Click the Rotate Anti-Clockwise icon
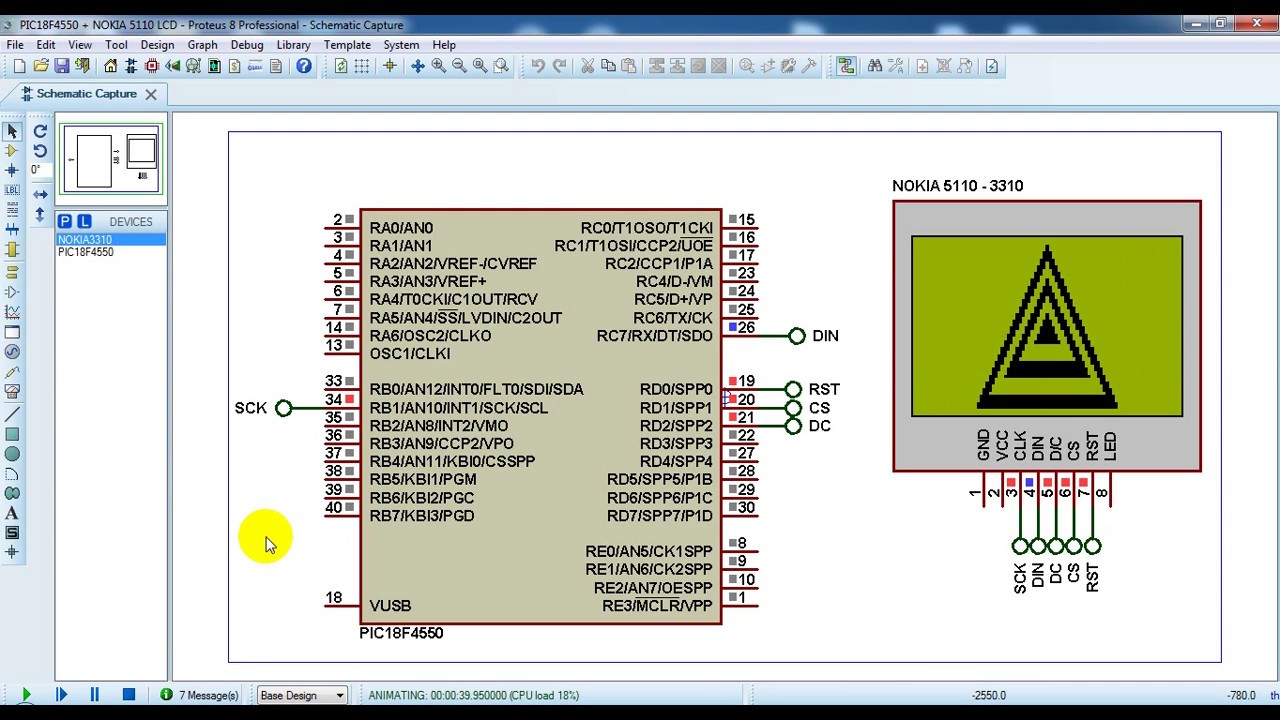The height and width of the screenshot is (720, 1280). click(x=40, y=151)
